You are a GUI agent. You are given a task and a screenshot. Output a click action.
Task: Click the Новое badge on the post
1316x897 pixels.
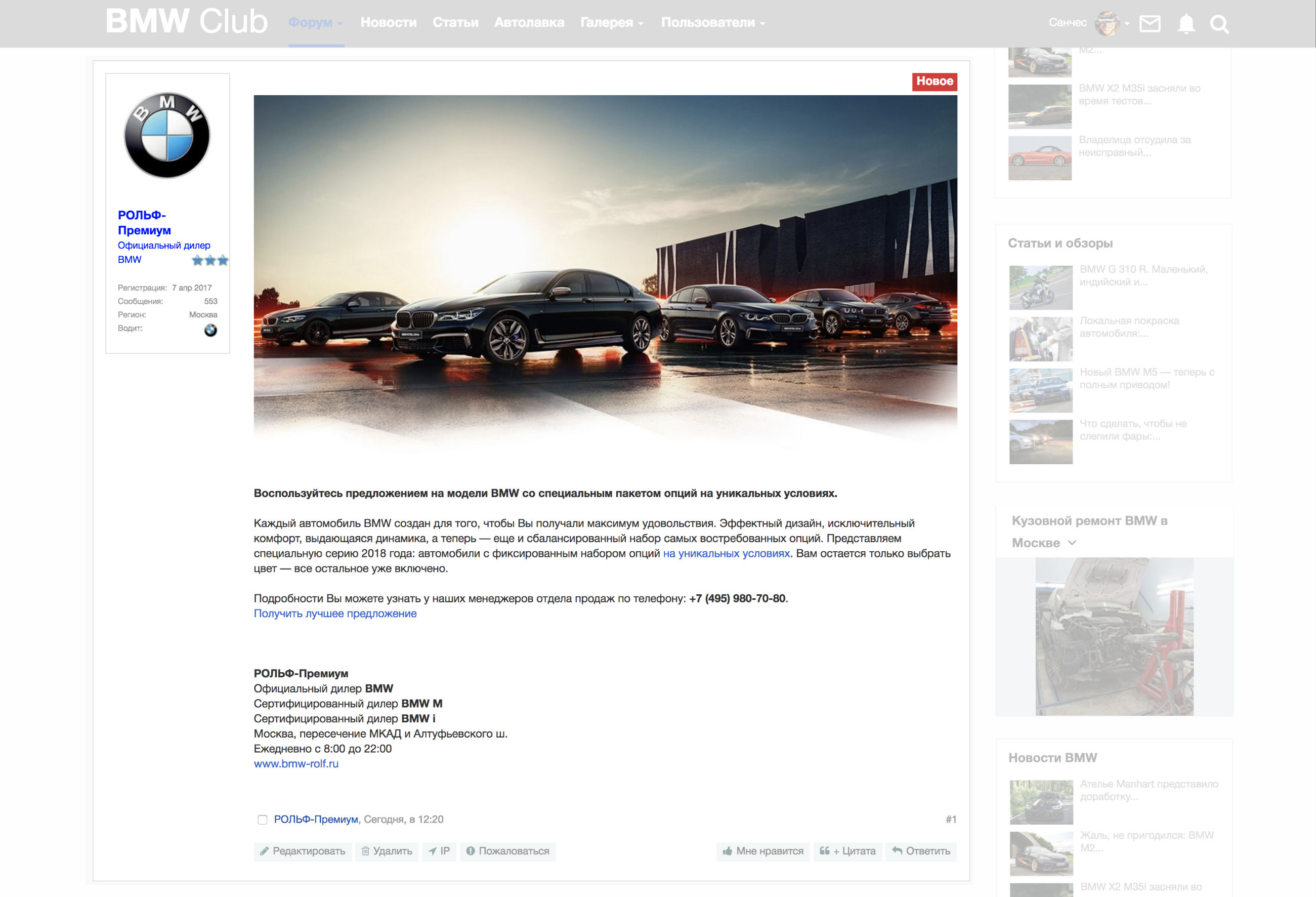[935, 81]
